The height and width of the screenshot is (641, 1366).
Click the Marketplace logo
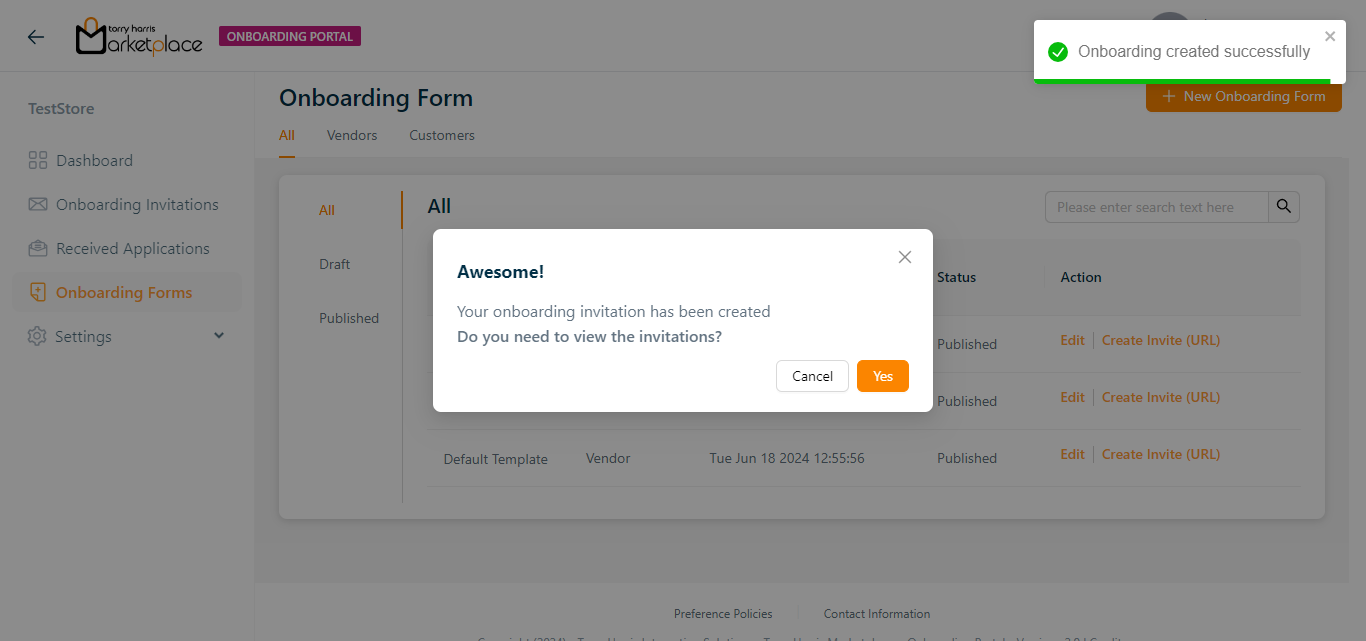[139, 37]
